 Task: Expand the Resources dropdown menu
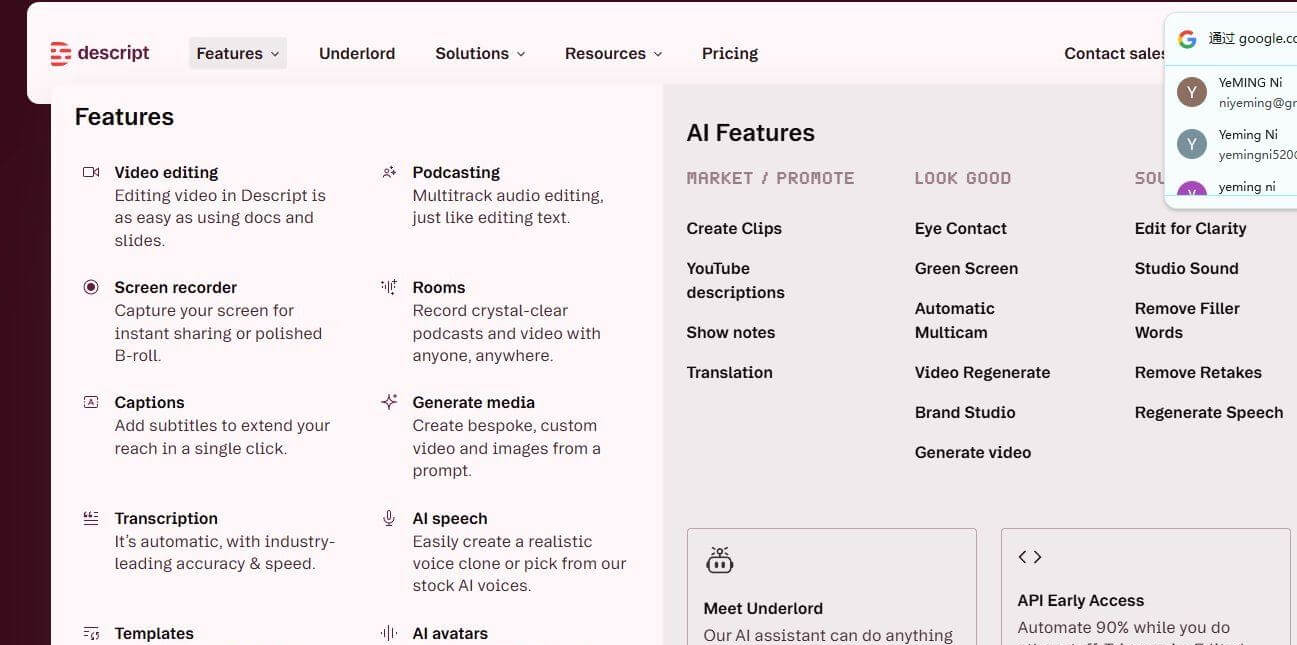coord(613,53)
